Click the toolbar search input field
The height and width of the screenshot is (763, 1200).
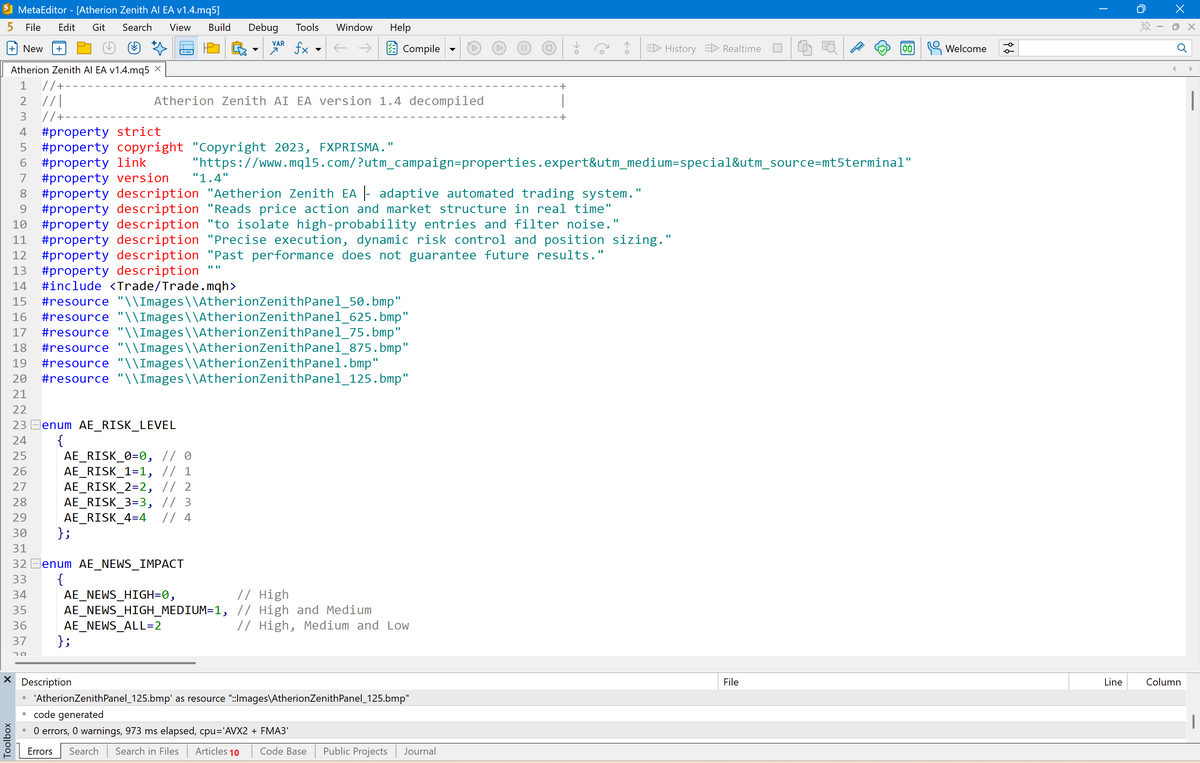1095,48
